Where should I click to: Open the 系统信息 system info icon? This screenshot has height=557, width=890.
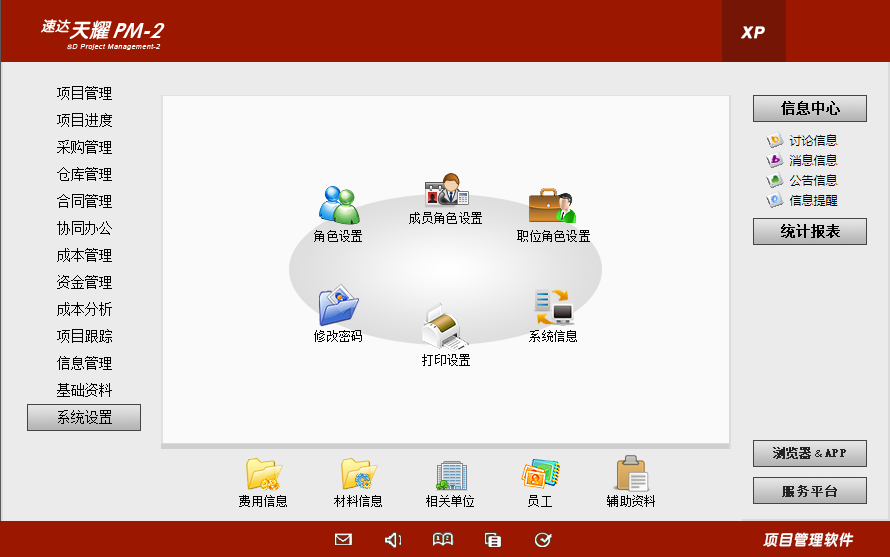(x=553, y=307)
